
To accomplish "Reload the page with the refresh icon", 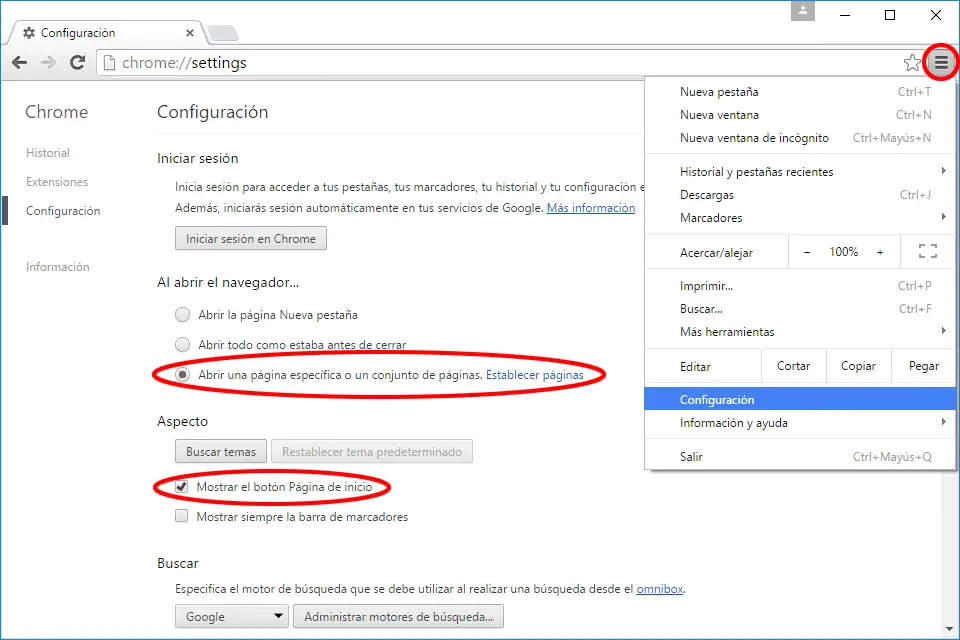I will point(77,63).
